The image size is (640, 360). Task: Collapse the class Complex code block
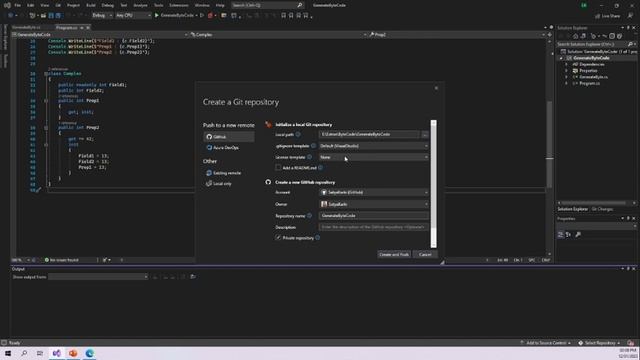point(46,74)
